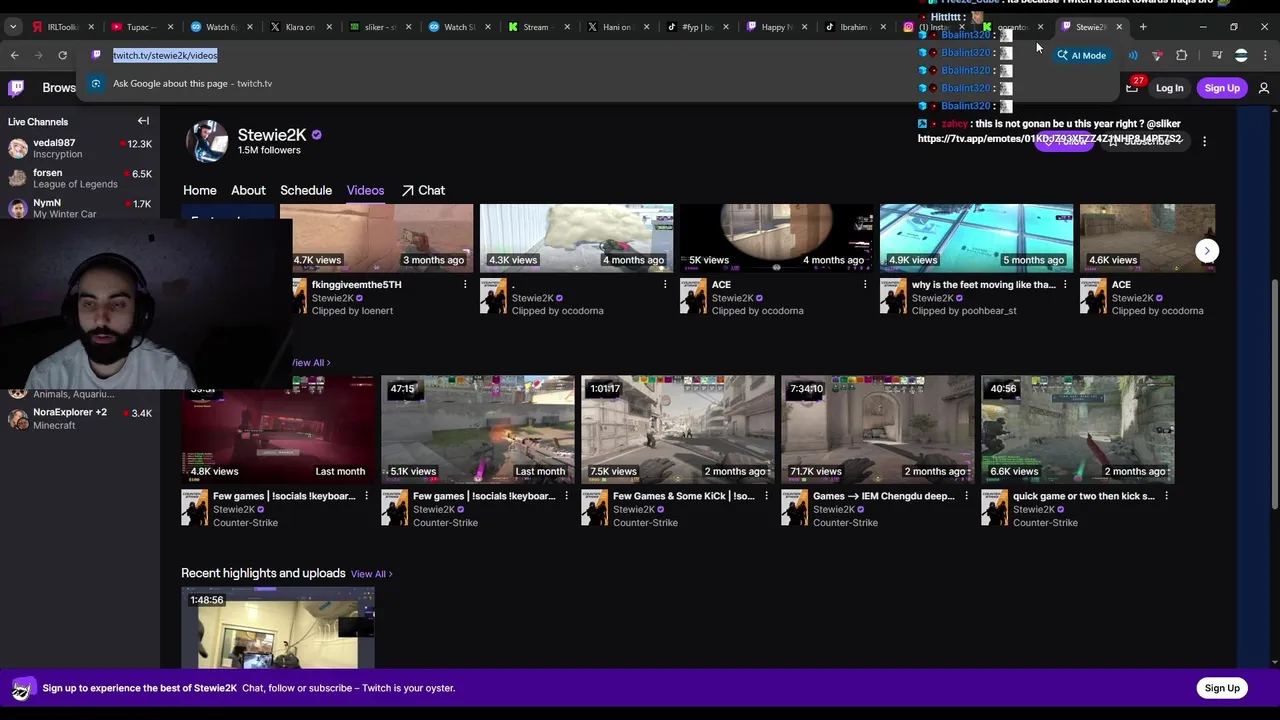Open title of quick game or two video
This screenshot has height=720, width=1280.
click(1083, 496)
